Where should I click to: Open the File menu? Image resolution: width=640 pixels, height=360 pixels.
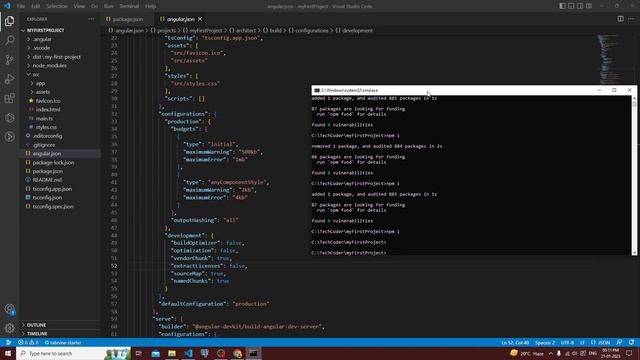(21, 6)
